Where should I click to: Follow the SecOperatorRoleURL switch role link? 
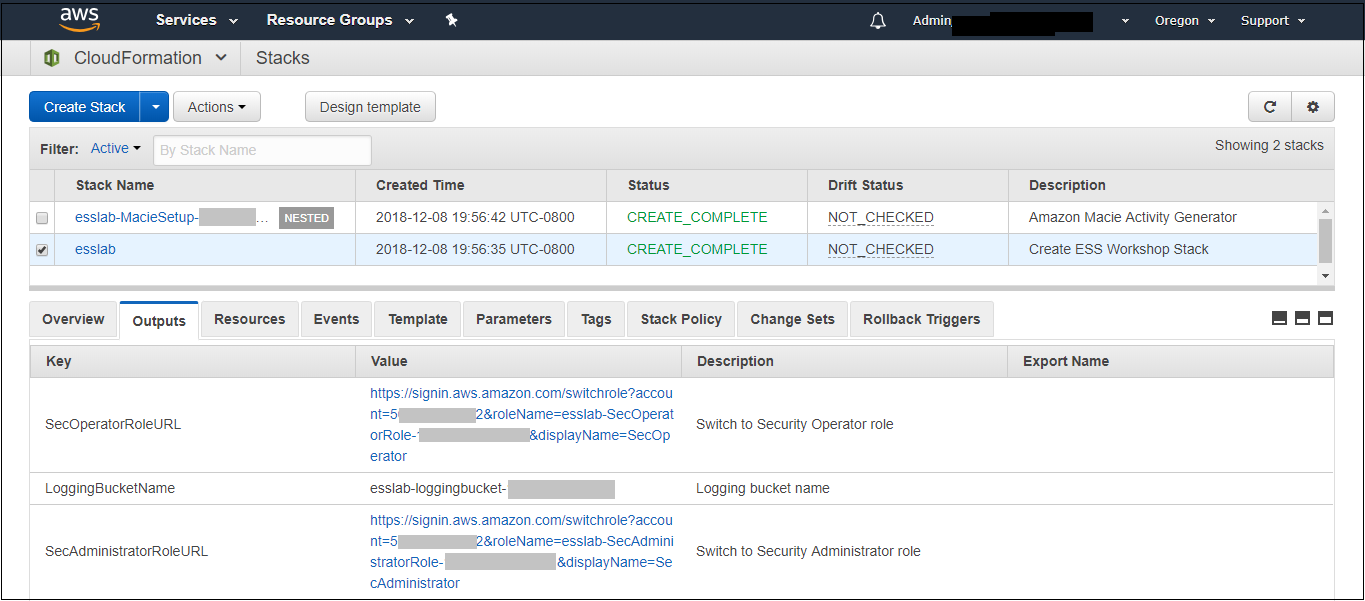coord(521,424)
